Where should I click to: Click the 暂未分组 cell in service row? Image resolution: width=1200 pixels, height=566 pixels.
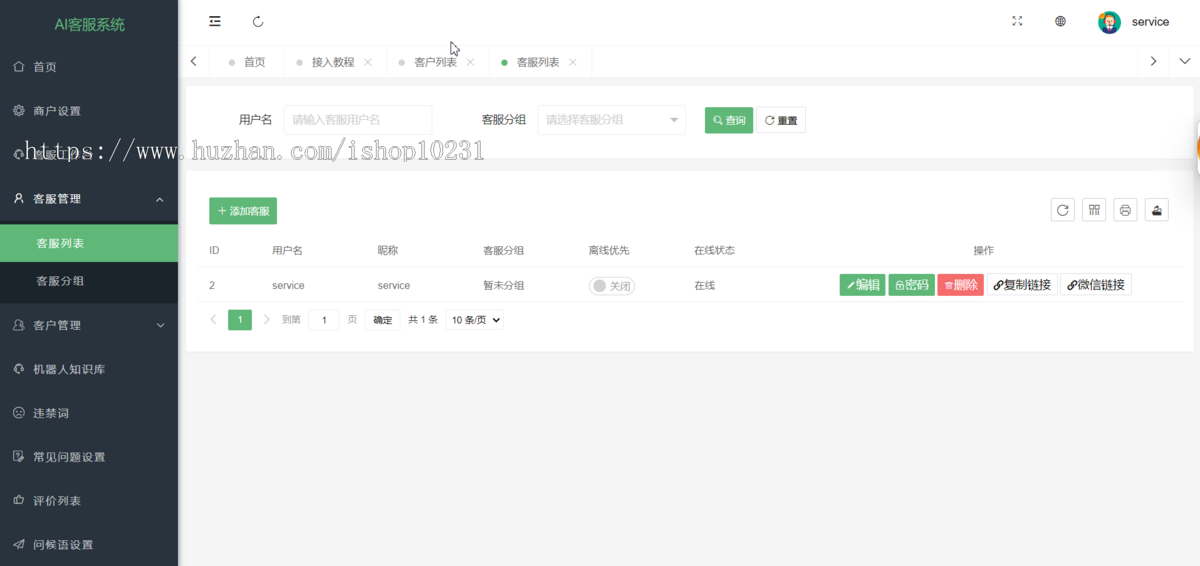pyautogui.click(x=503, y=285)
